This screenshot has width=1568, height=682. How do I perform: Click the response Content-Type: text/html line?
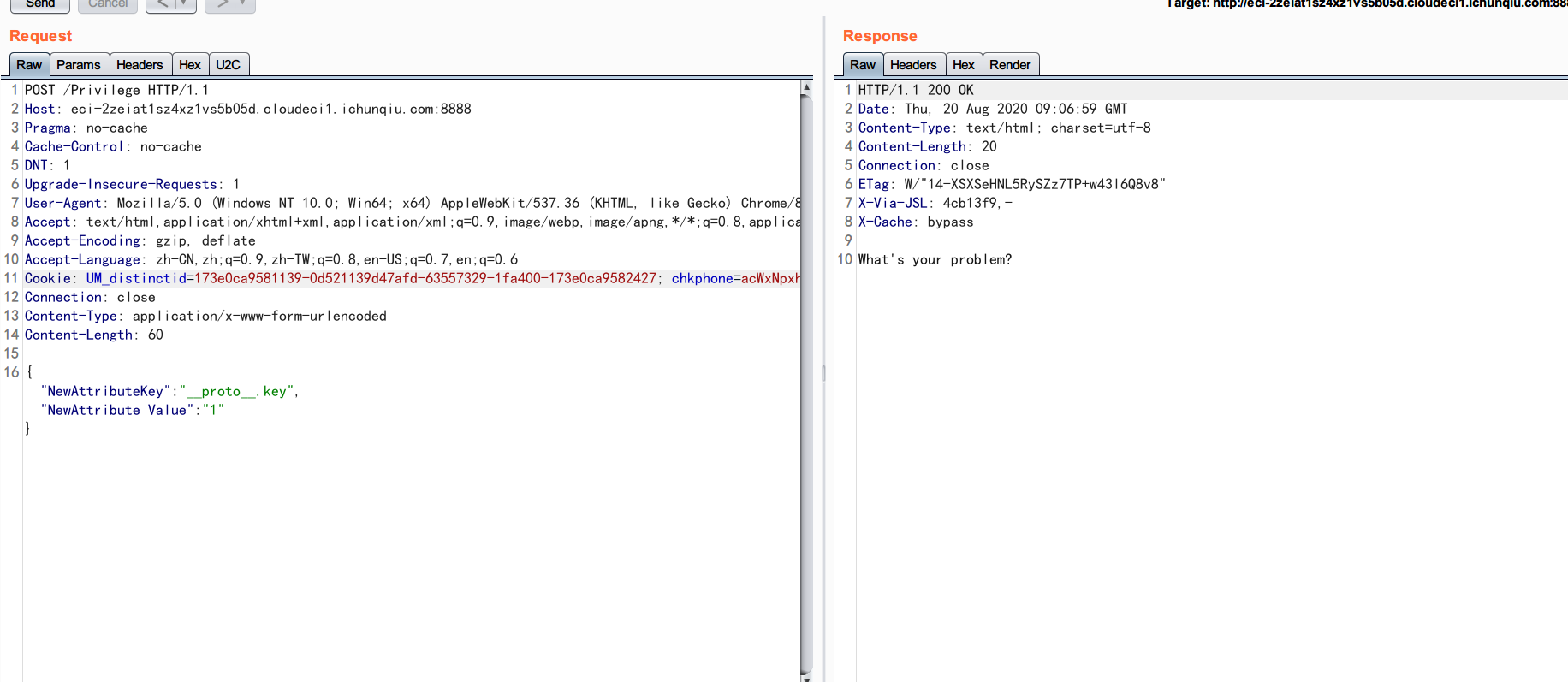(1005, 128)
